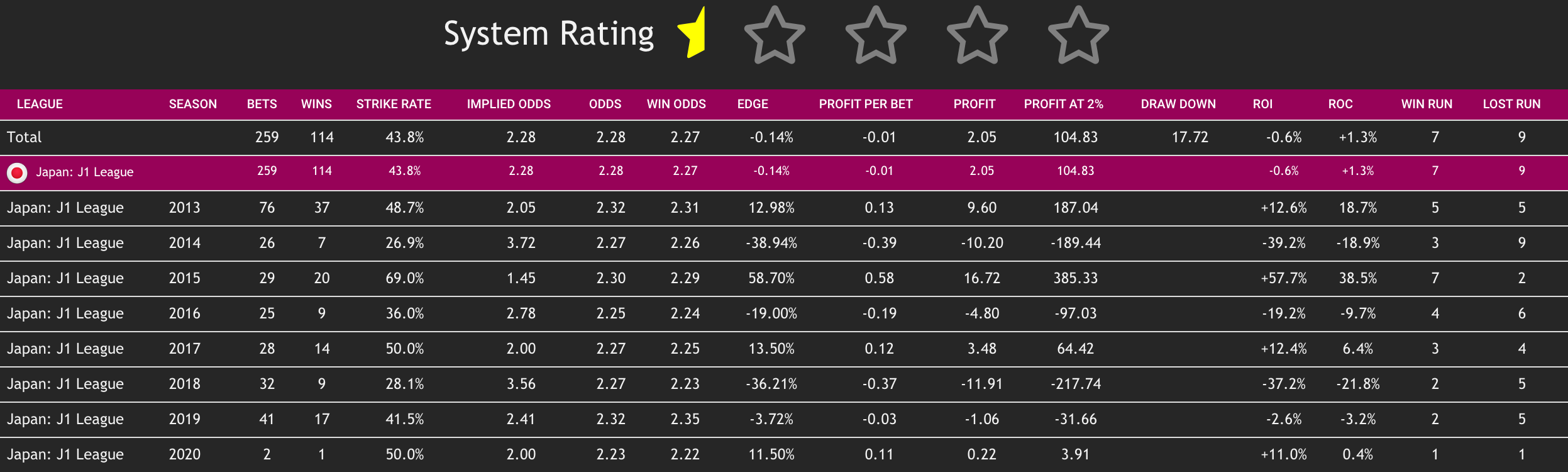
Task: Select the third empty rating star
Action: click(876, 35)
